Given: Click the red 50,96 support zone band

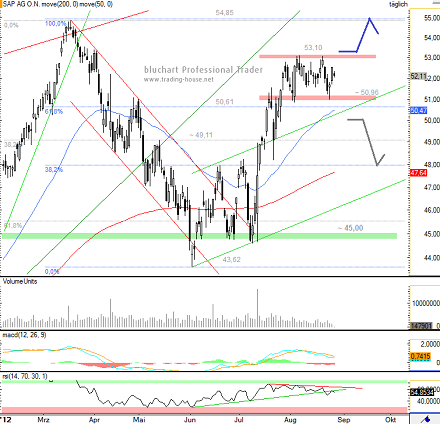Looking at the screenshot, I should pos(317,98).
